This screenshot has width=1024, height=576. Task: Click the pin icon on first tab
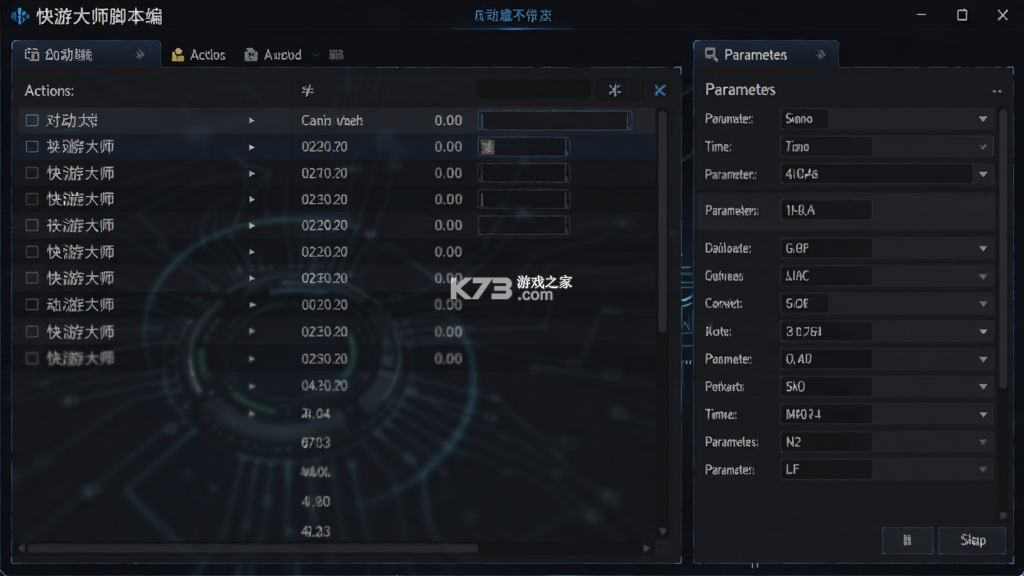click(140, 55)
